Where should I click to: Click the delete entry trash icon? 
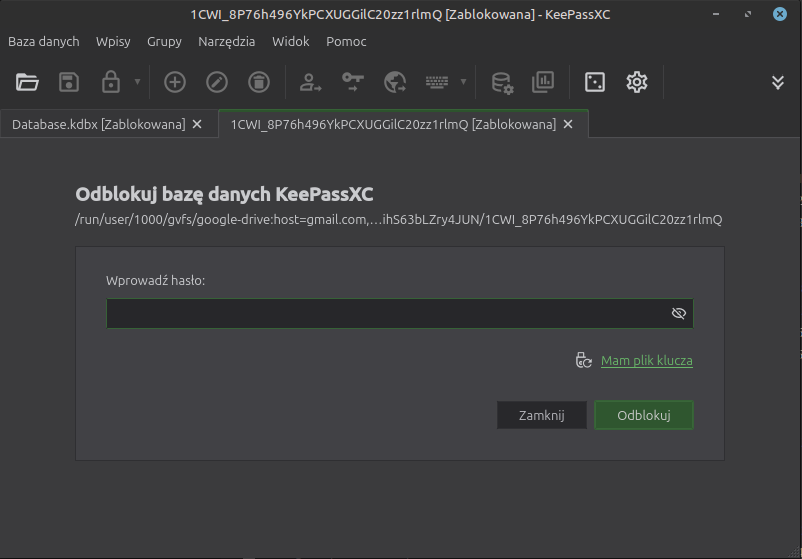click(258, 82)
